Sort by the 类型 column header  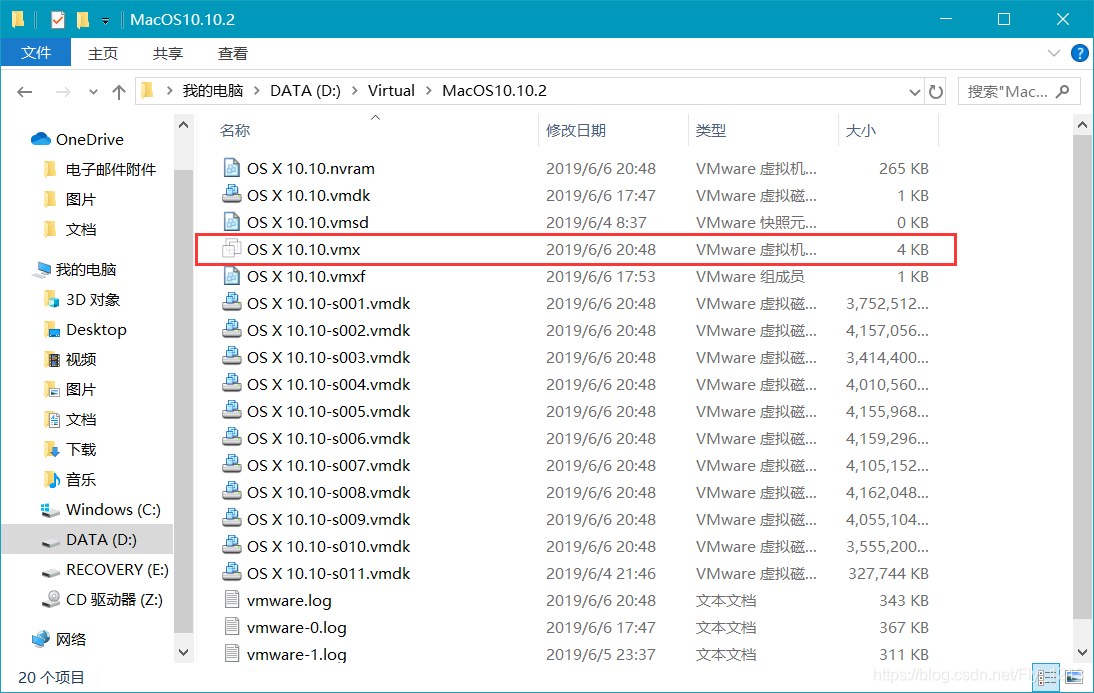point(710,131)
